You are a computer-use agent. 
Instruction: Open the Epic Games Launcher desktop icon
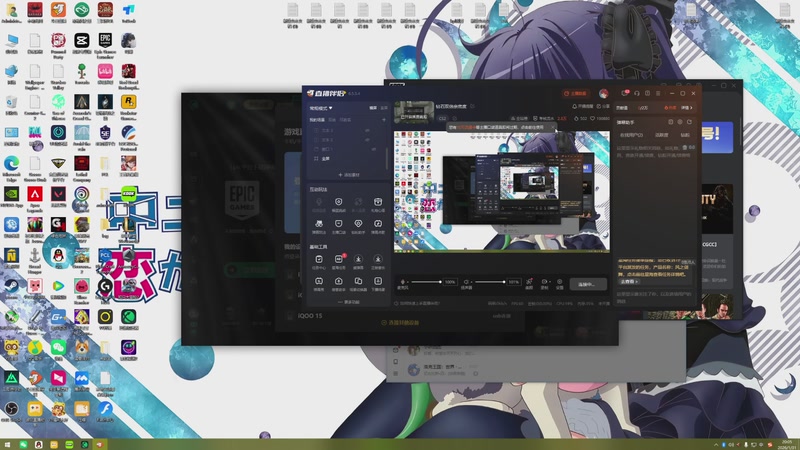(105, 40)
